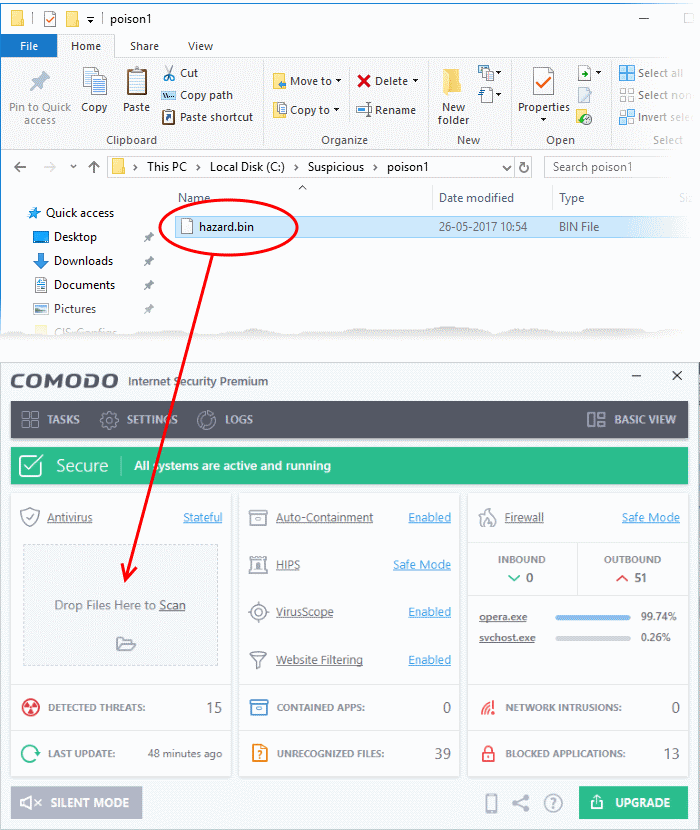700x830 pixels.
Task: Click the Antivirus shield icon in Comodo
Action: [x=30, y=517]
